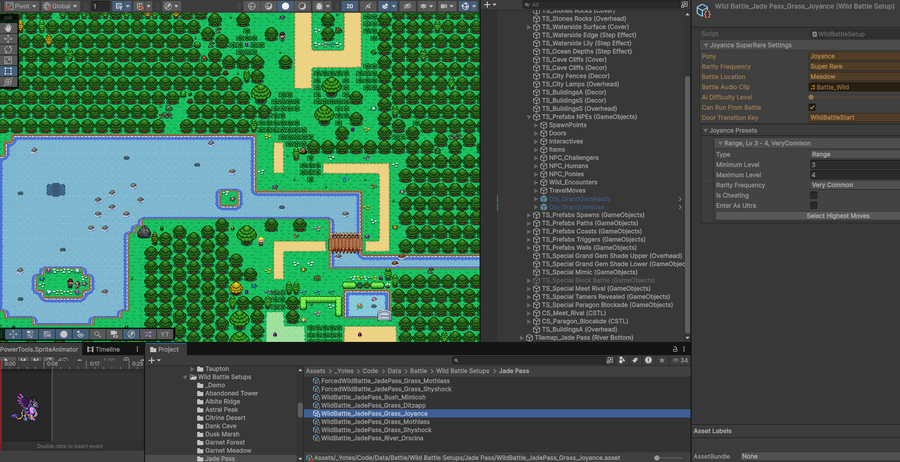Toggle 2D scene view mode
Image resolution: width=900 pixels, height=462 pixels.
350,6
